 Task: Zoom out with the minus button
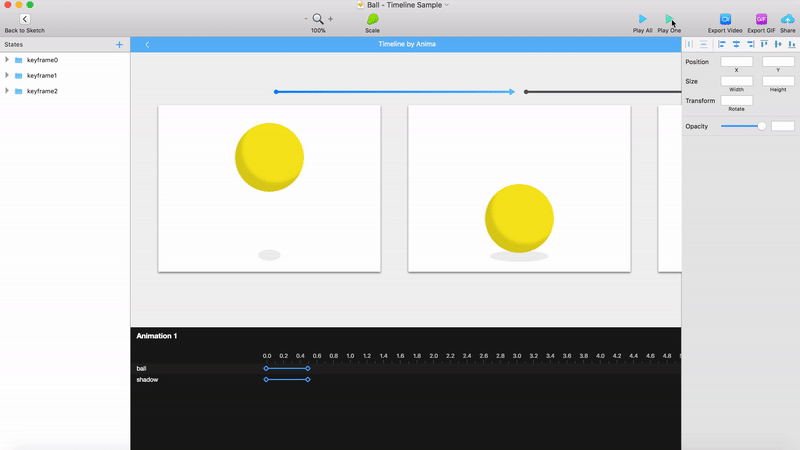click(306, 19)
